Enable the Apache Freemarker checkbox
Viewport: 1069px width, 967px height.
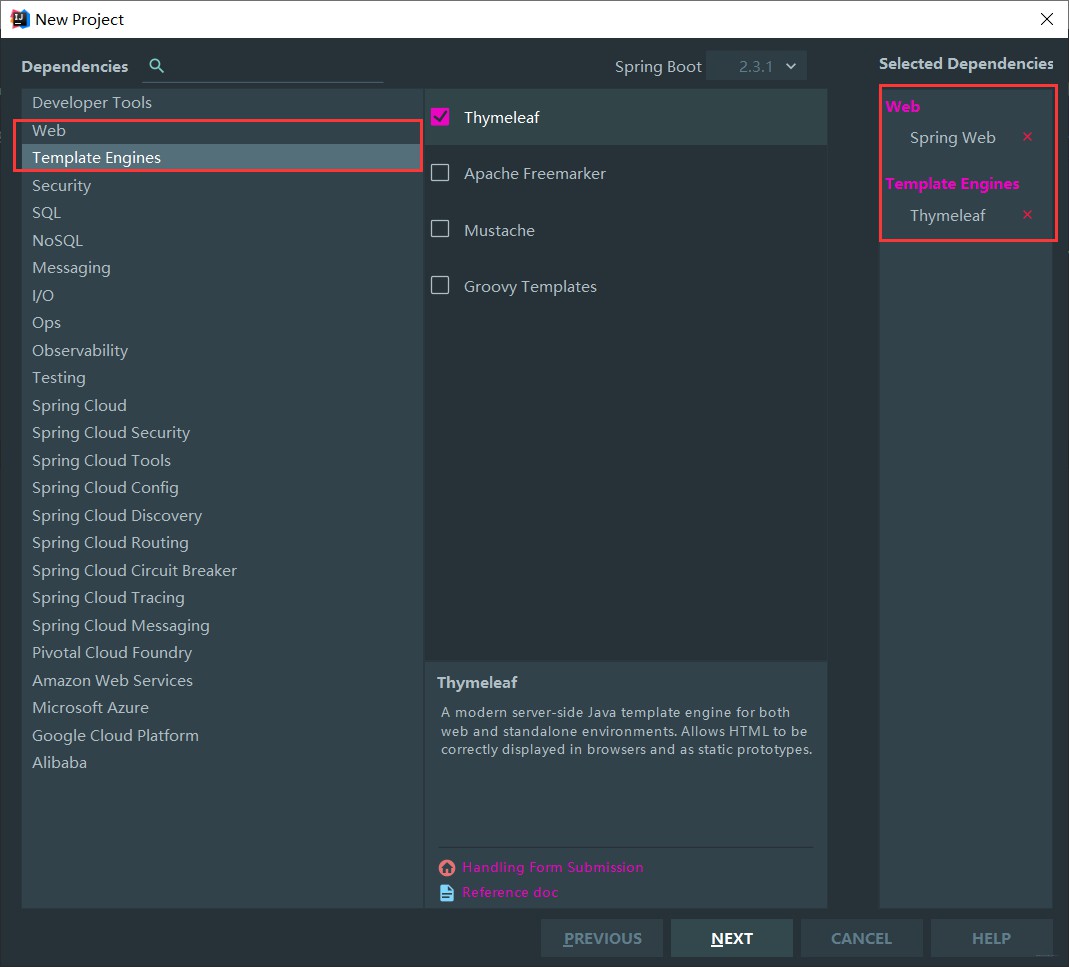tap(440, 173)
